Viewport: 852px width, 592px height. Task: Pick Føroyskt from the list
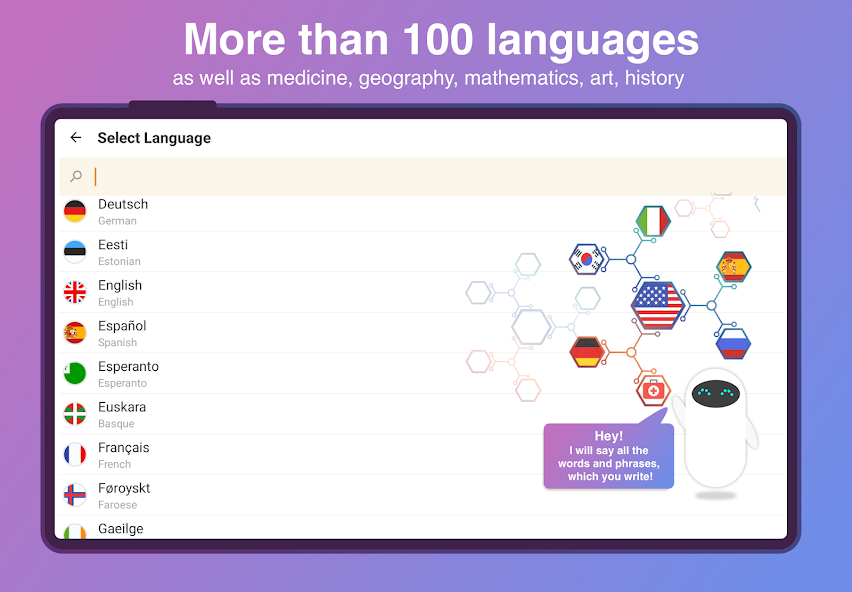pyautogui.click(x=124, y=489)
